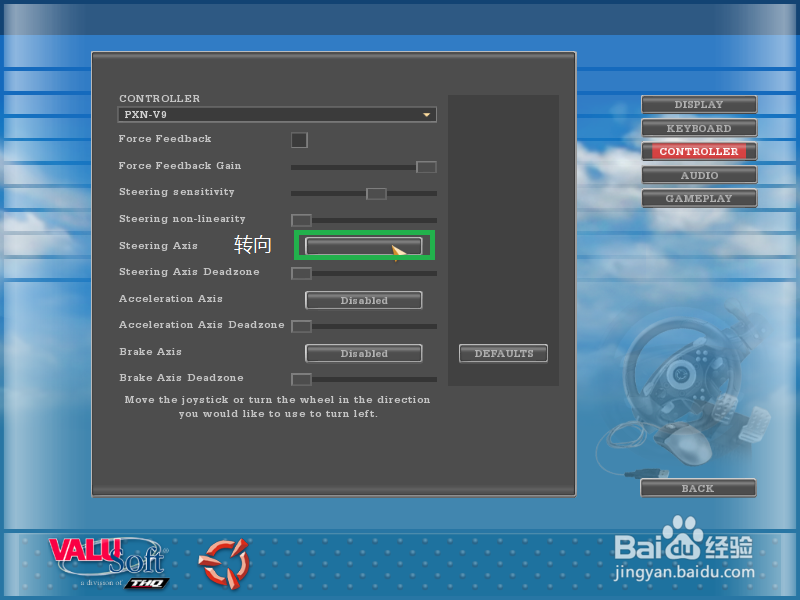This screenshot has height=600, width=800.
Task: Click the Steering Axis Deadzone slider handle
Action: pos(302,273)
